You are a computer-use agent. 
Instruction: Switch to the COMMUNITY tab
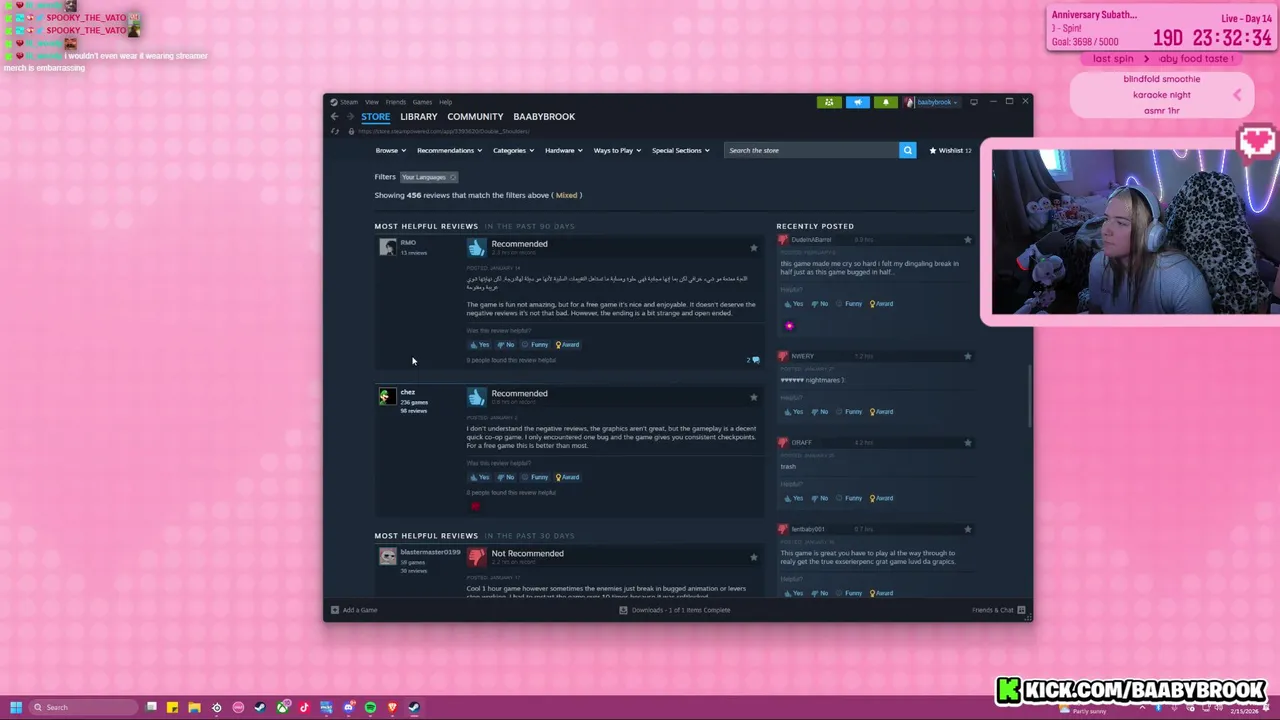[x=475, y=117]
